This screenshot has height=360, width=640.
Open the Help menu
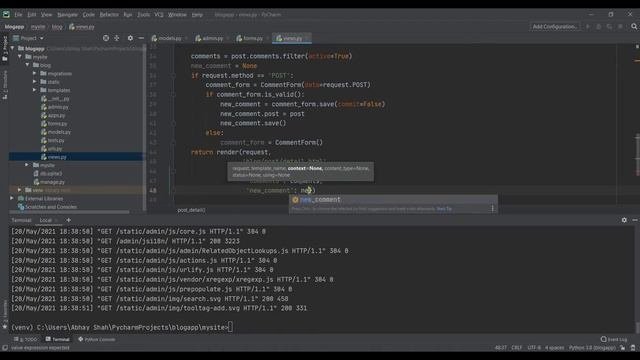coord(197,15)
